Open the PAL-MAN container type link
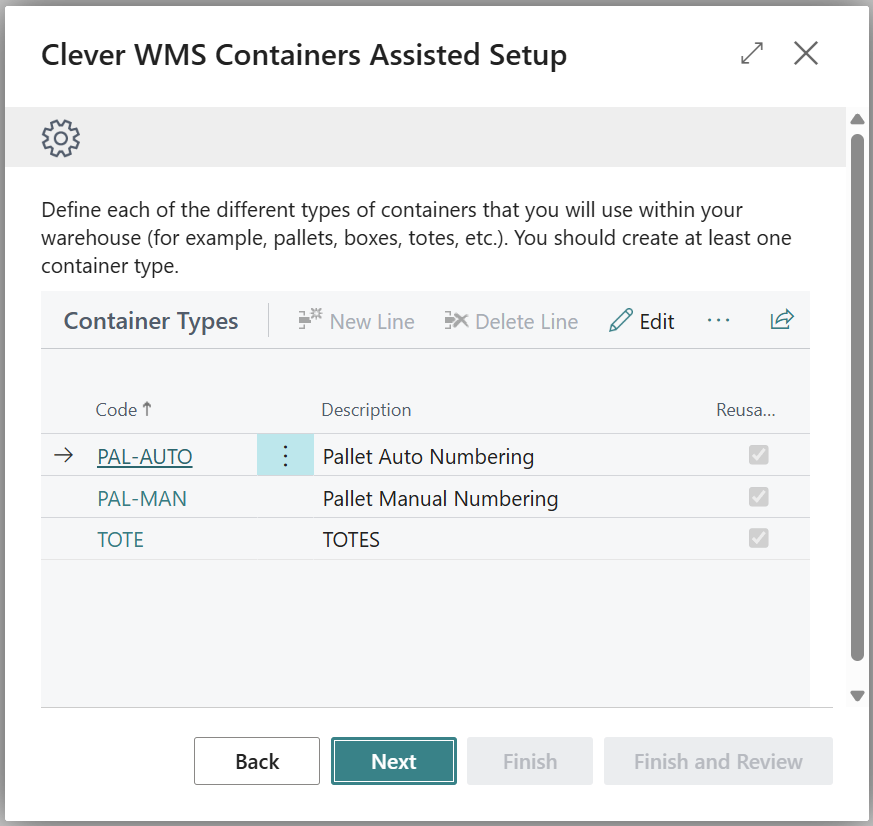Viewport: 873px width, 826px height. [142, 498]
